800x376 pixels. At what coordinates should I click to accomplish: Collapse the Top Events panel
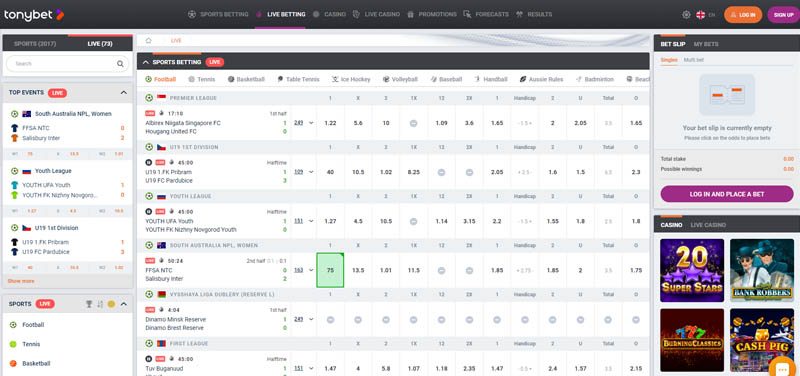click(123, 93)
